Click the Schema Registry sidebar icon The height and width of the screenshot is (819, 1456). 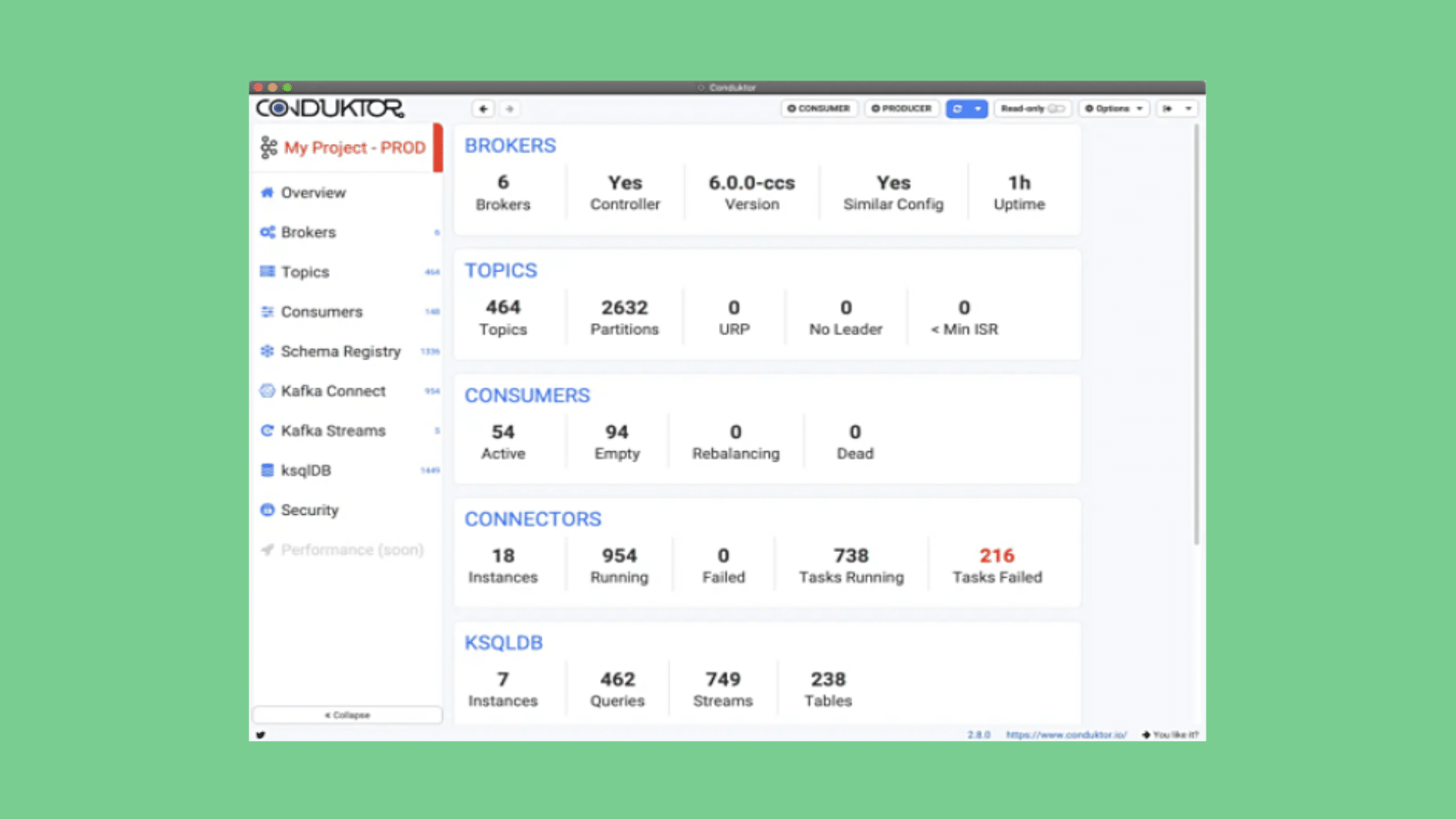click(x=267, y=351)
